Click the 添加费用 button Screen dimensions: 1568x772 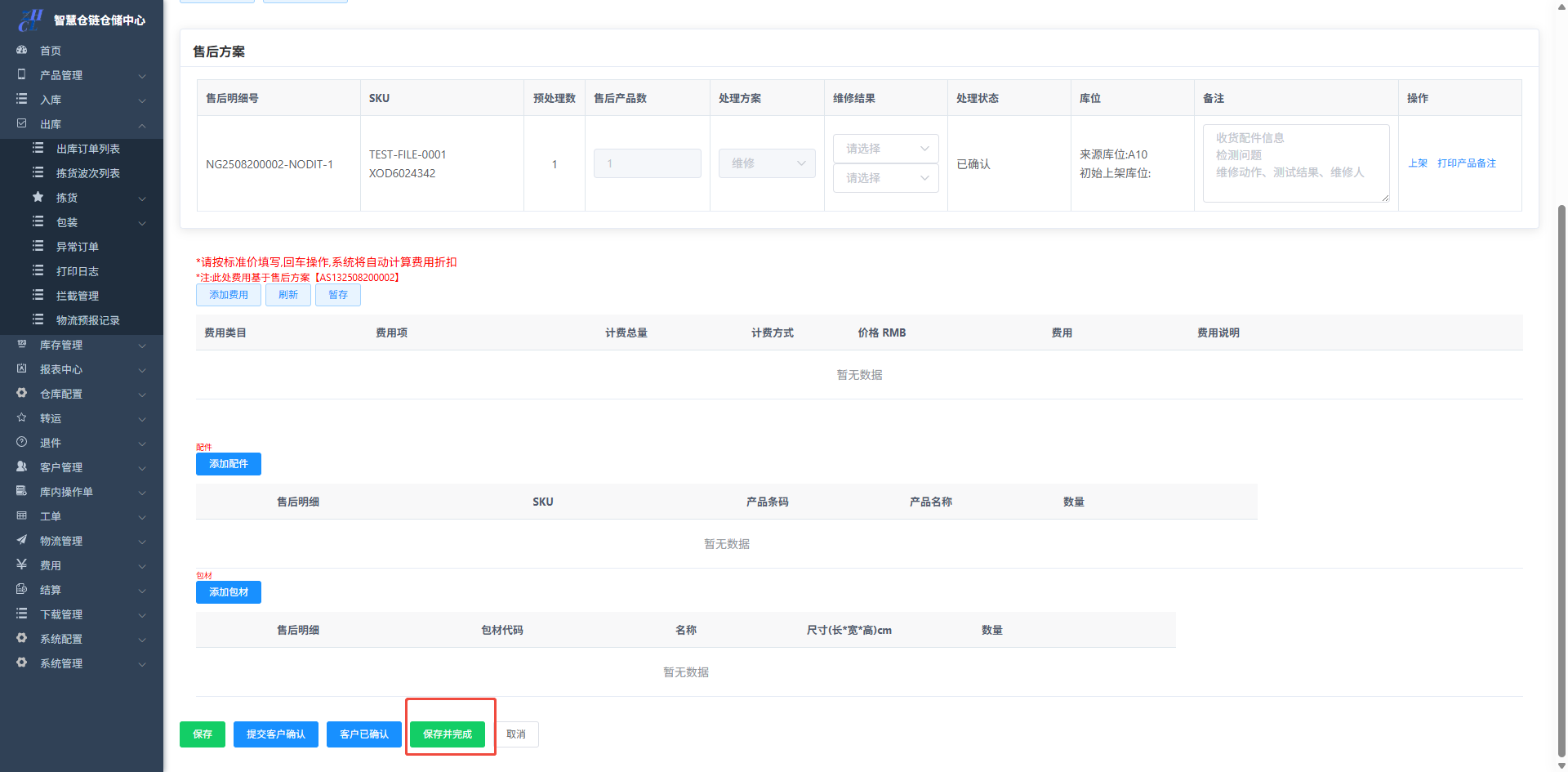(229, 295)
